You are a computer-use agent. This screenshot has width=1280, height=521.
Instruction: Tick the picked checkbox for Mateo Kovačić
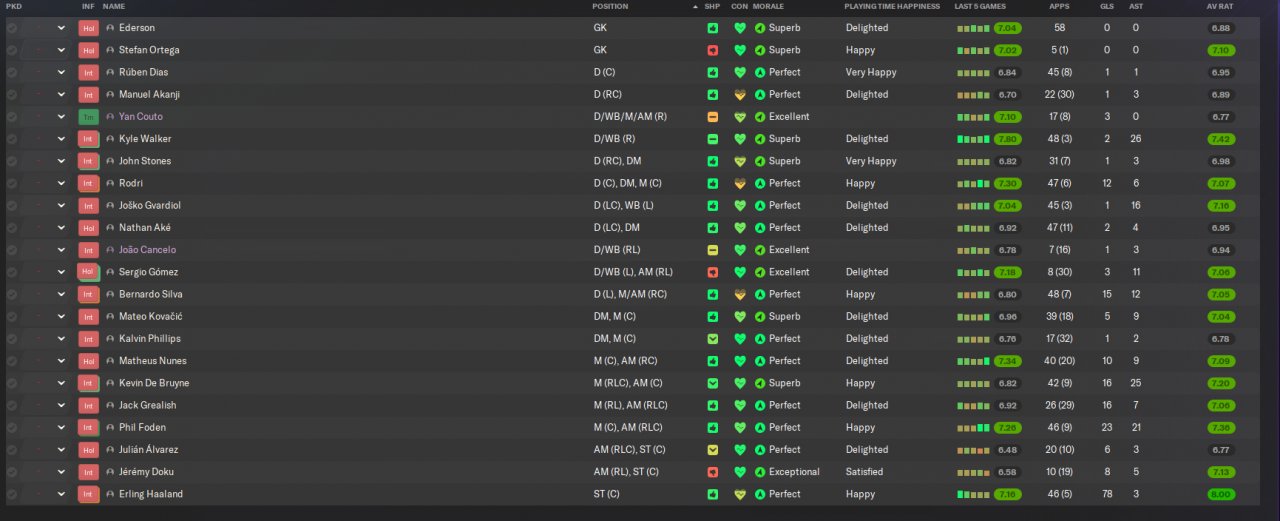(11, 316)
